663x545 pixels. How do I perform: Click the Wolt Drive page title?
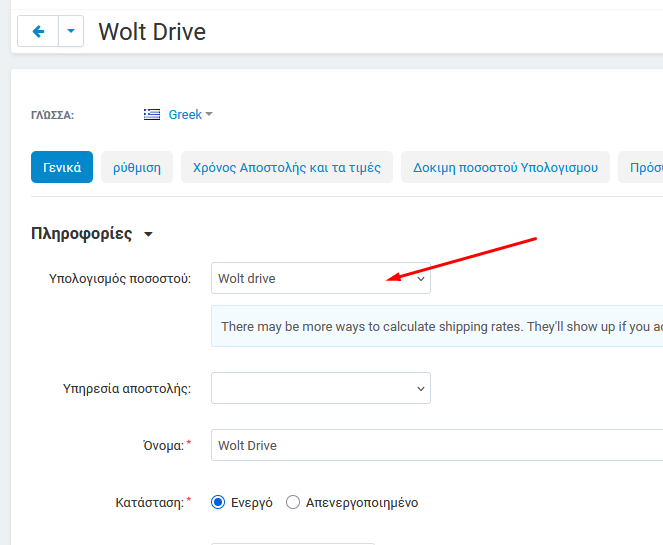(152, 32)
